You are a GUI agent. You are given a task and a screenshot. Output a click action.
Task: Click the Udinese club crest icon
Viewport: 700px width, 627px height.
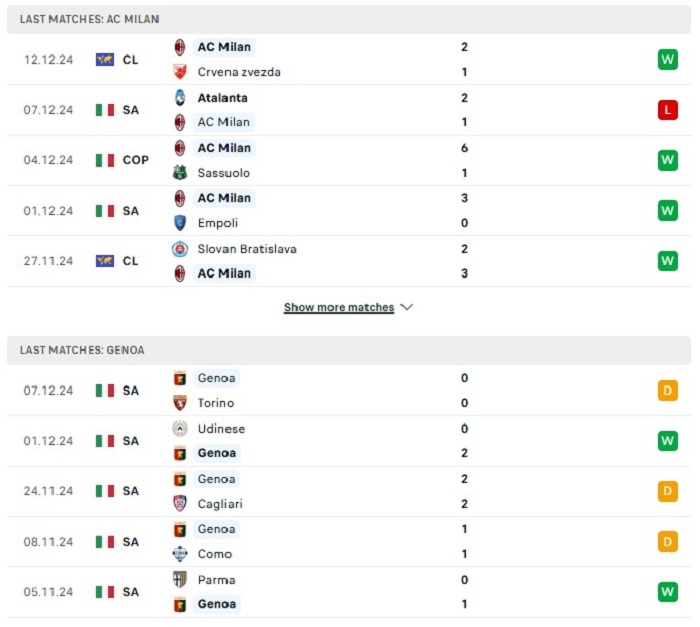(x=180, y=429)
